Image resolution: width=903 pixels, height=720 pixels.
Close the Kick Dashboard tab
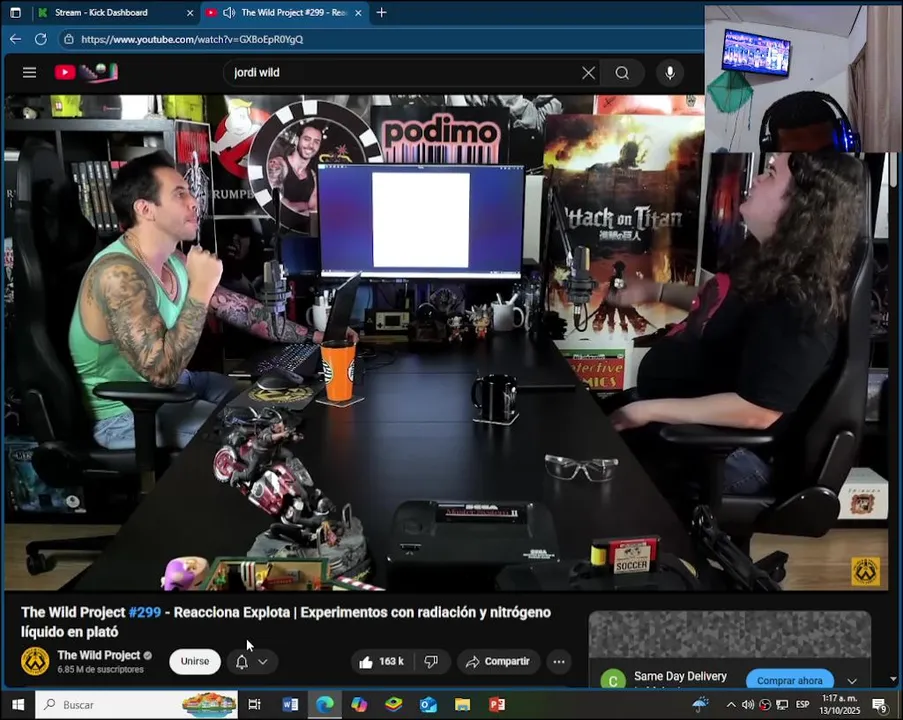(190, 13)
